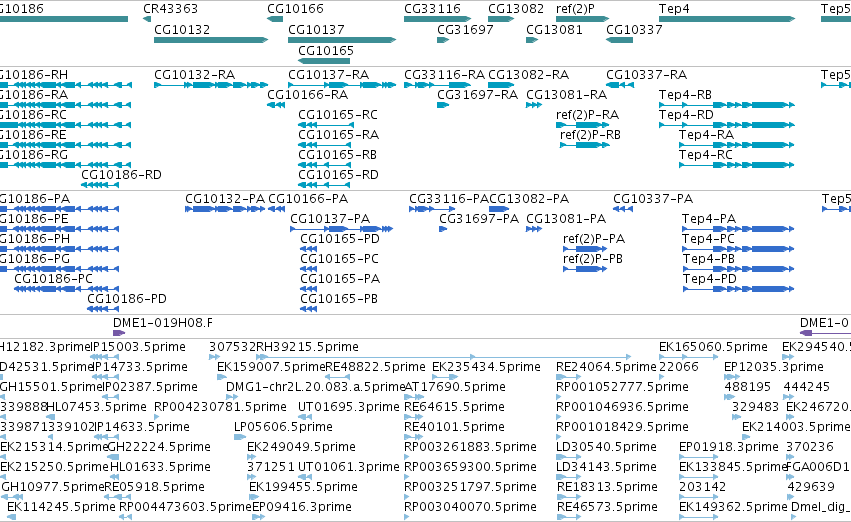
Task: Open protein ref(2)P-PA
Action: [x=585, y=249]
